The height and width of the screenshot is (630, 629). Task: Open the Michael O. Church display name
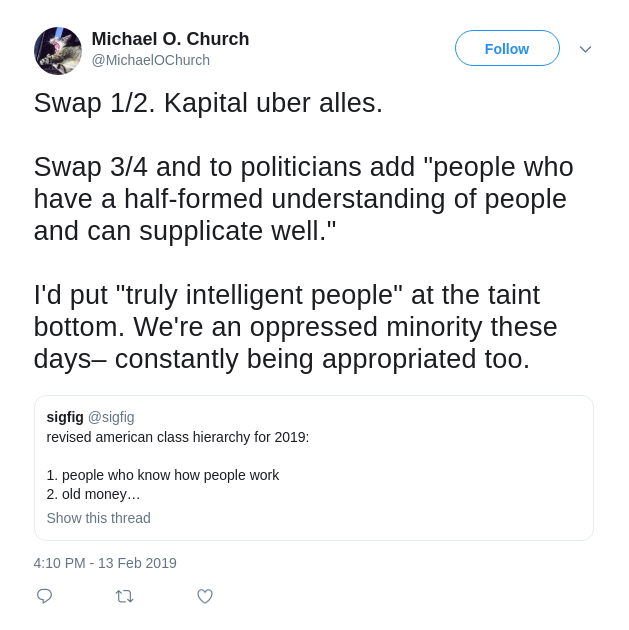[x=170, y=39]
